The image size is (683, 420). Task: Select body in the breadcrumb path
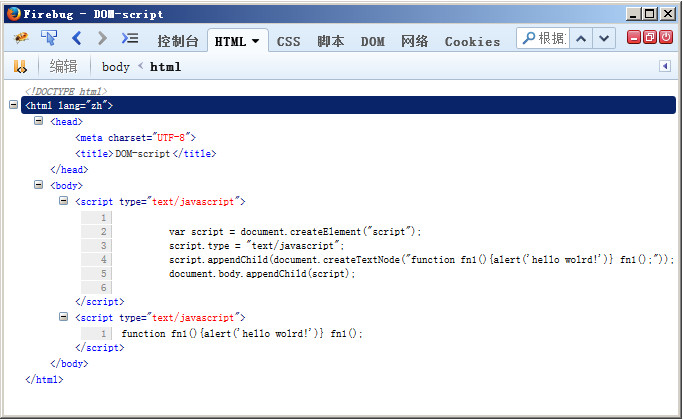(x=116, y=67)
